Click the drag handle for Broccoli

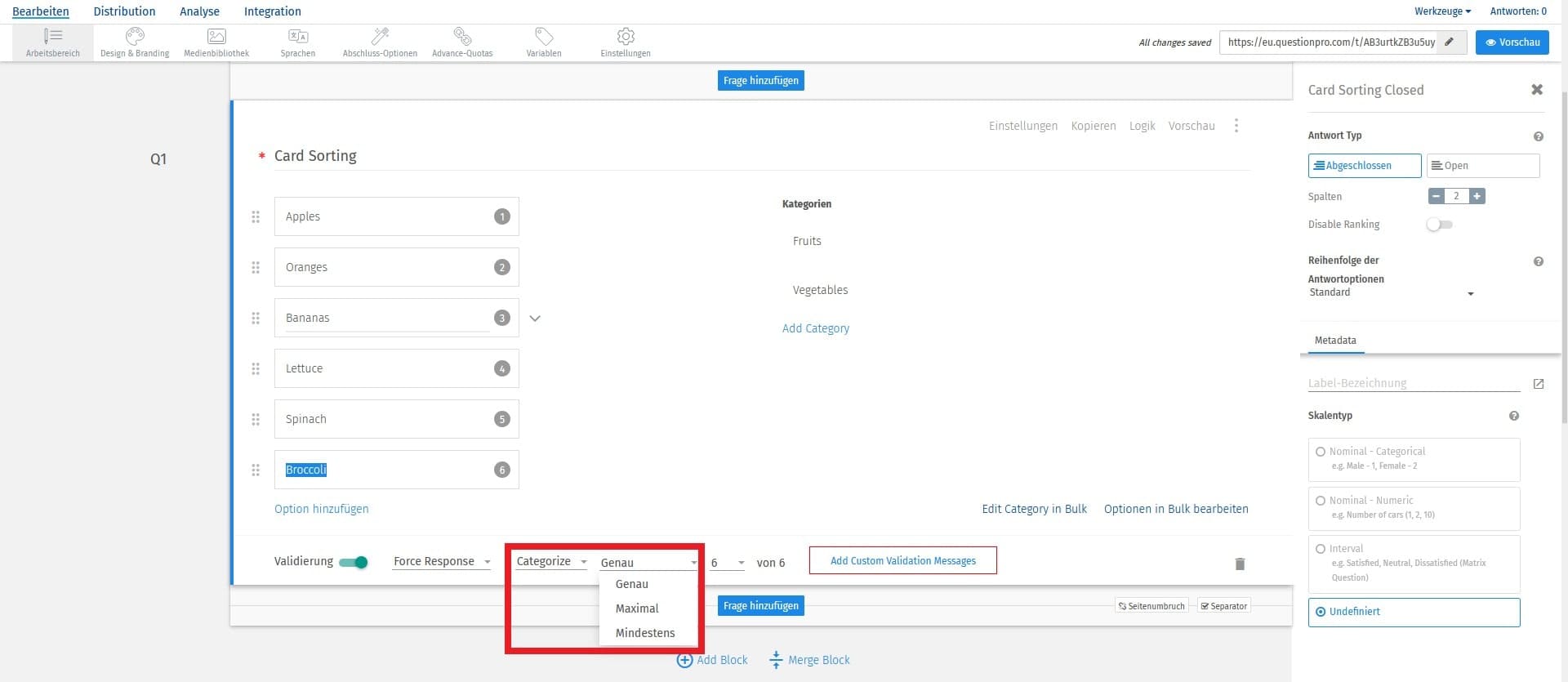pyautogui.click(x=256, y=470)
